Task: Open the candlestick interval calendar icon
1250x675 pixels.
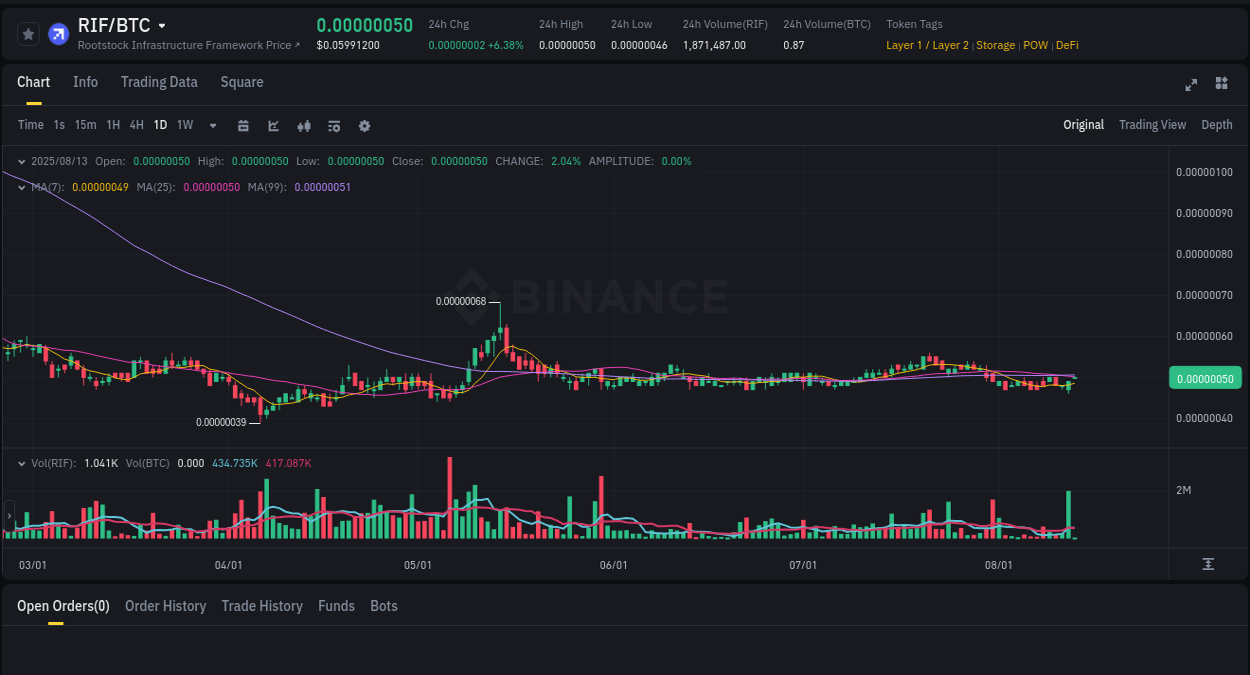Action: 243,125
